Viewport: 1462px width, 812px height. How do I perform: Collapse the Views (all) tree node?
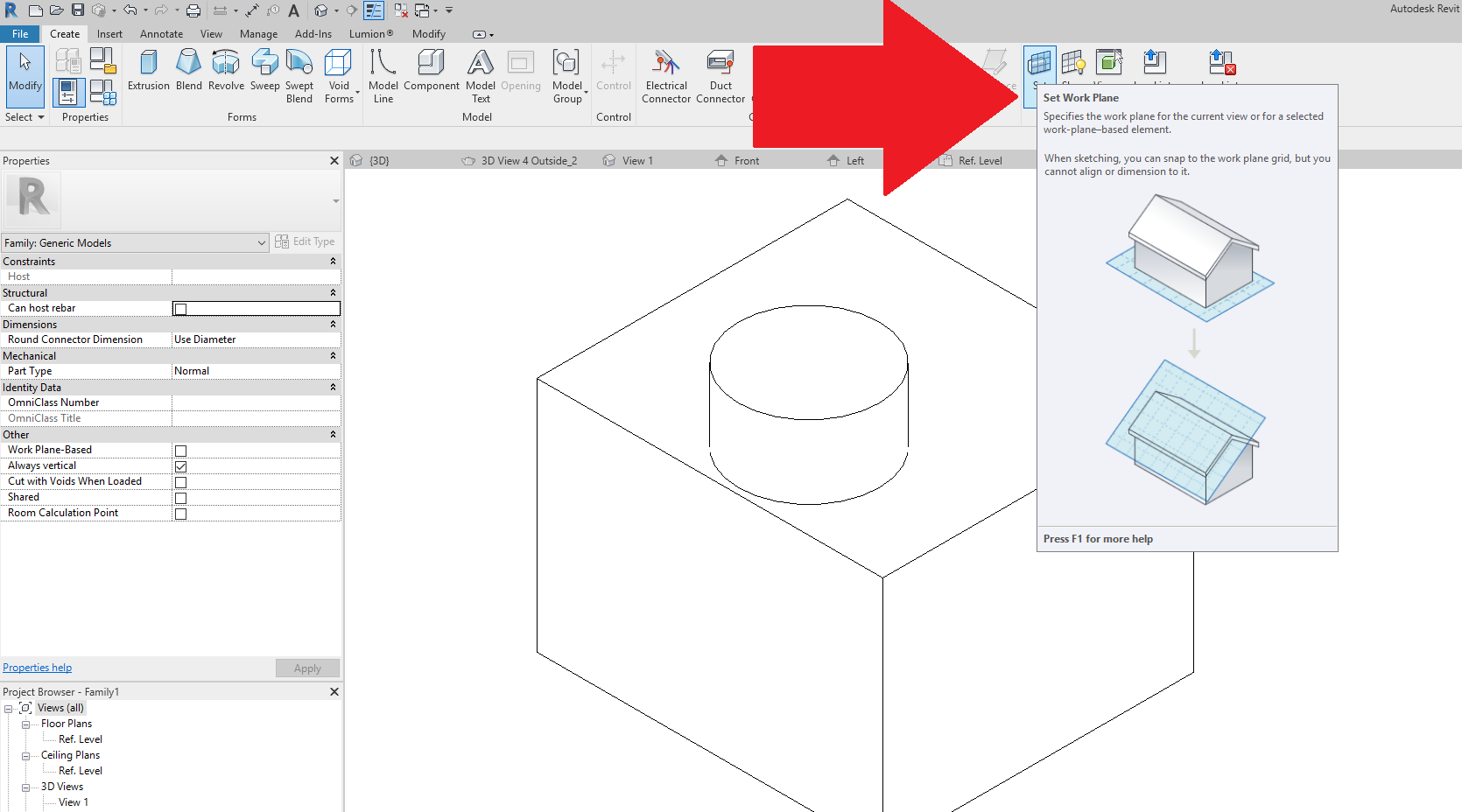[8, 709]
